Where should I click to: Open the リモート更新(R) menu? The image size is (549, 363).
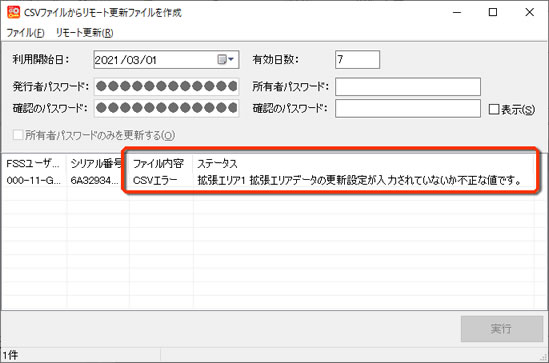(84, 33)
